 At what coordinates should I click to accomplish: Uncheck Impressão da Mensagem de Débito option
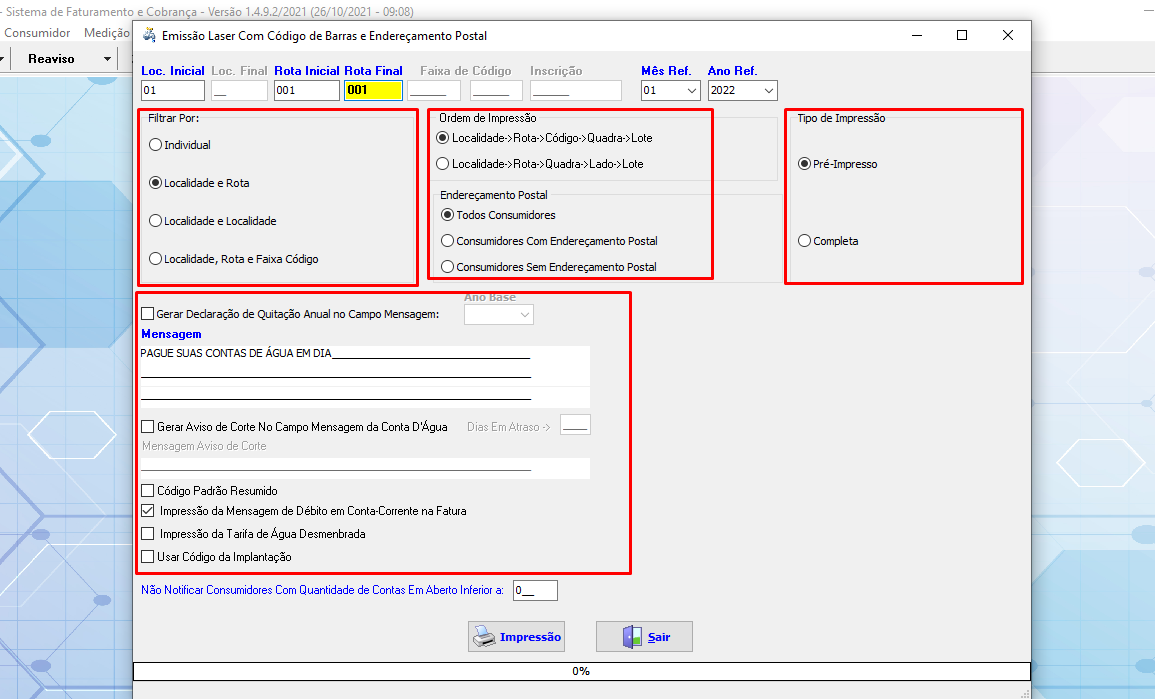pyautogui.click(x=148, y=511)
